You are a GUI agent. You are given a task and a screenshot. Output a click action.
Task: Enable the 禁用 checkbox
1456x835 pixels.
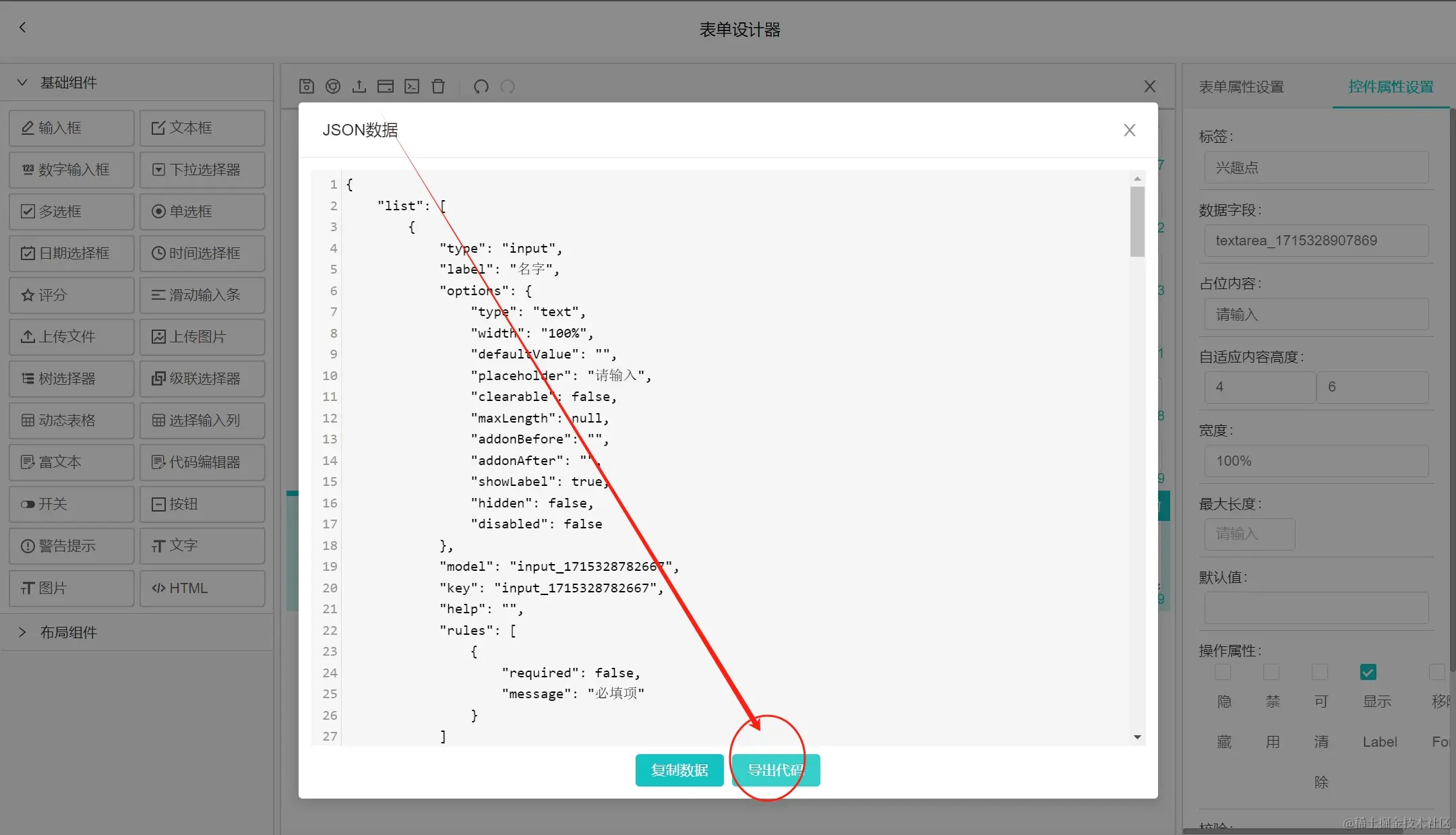point(1271,672)
